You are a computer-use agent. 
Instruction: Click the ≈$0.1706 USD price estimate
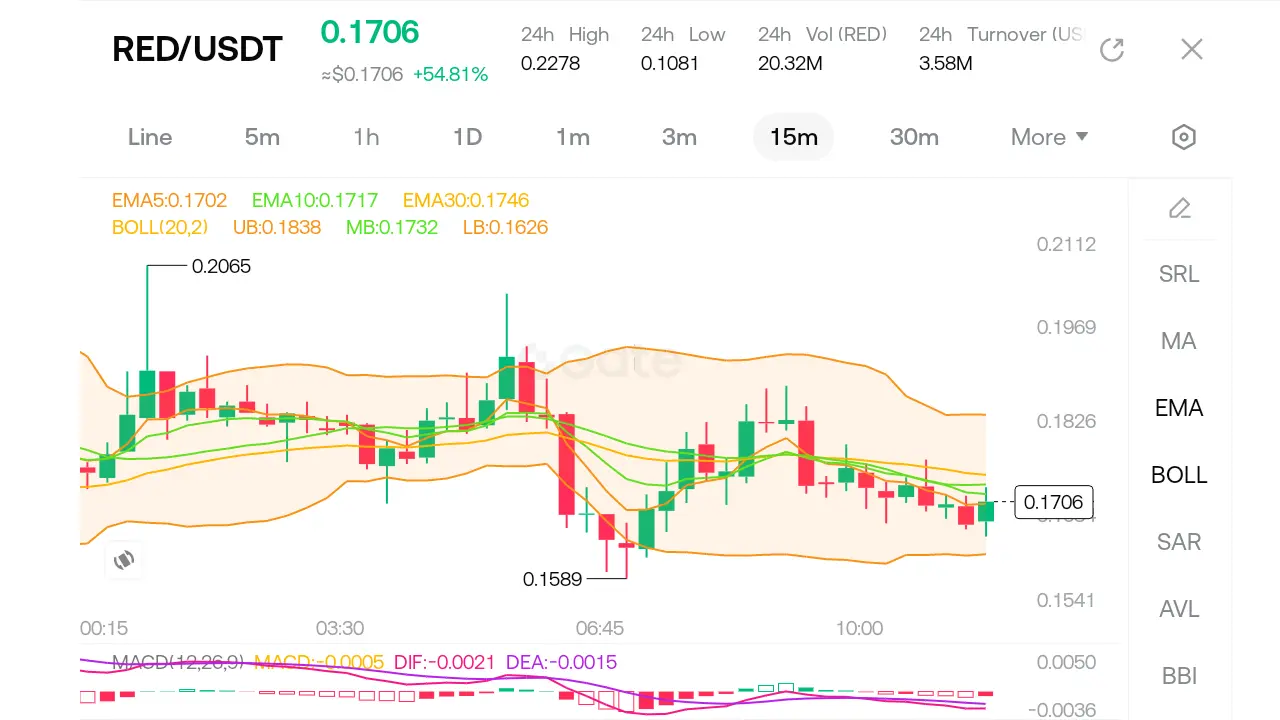[362, 74]
